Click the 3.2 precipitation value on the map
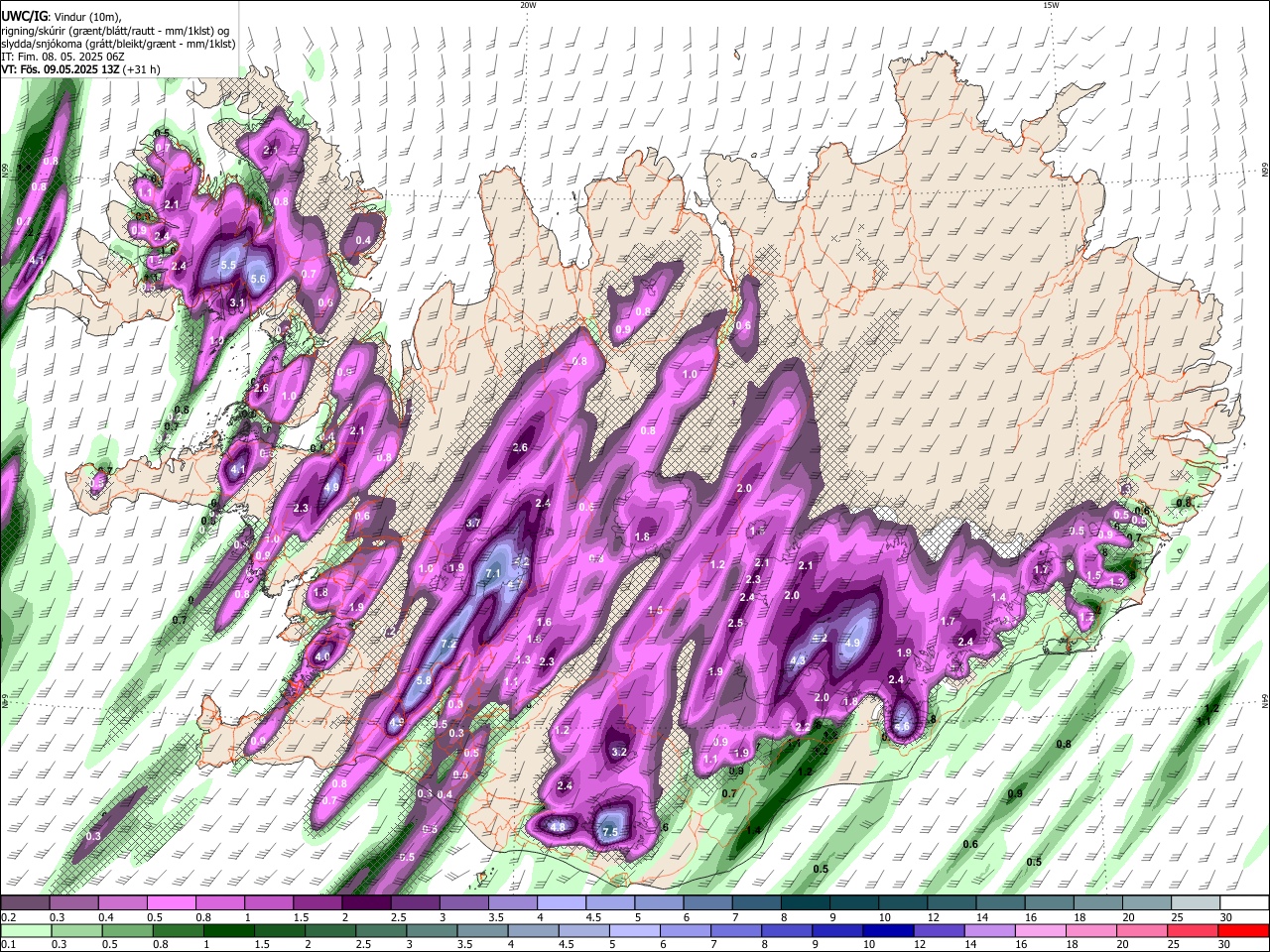 click(x=619, y=752)
